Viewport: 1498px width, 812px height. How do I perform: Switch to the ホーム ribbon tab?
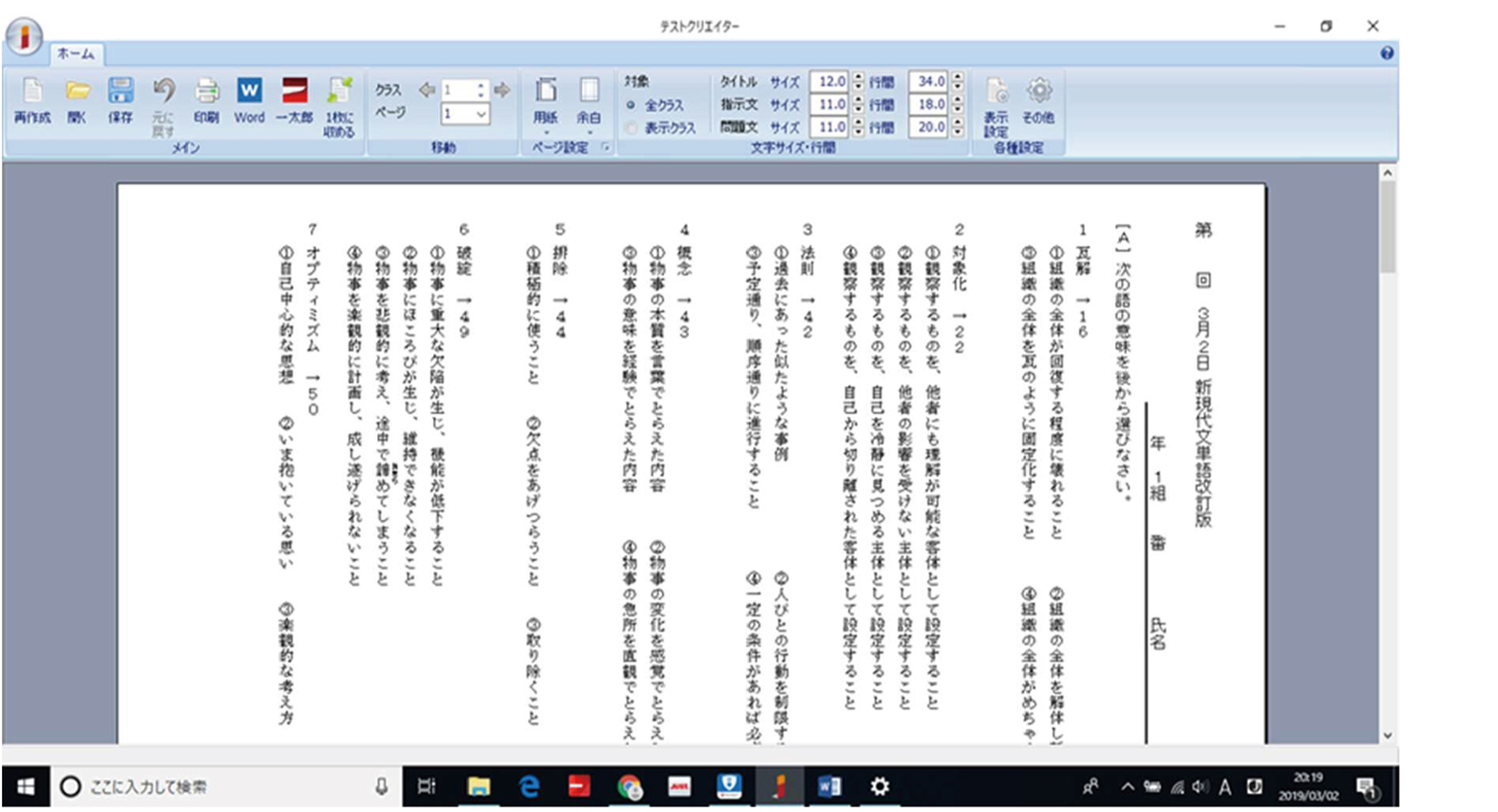click(x=75, y=54)
